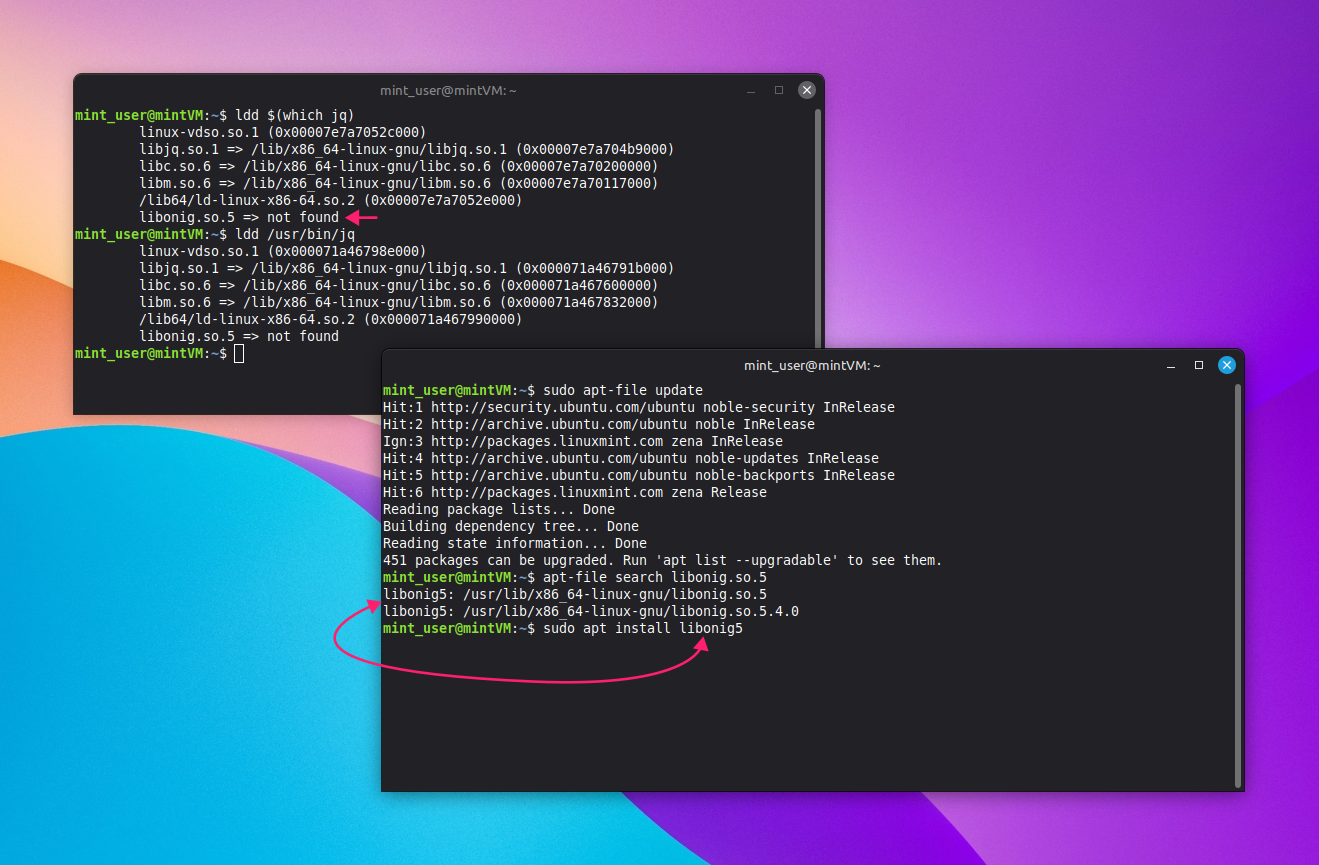The width and height of the screenshot is (1319, 865).
Task: Click Hit:5 noble-backports InRelease line
Action: point(639,475)
